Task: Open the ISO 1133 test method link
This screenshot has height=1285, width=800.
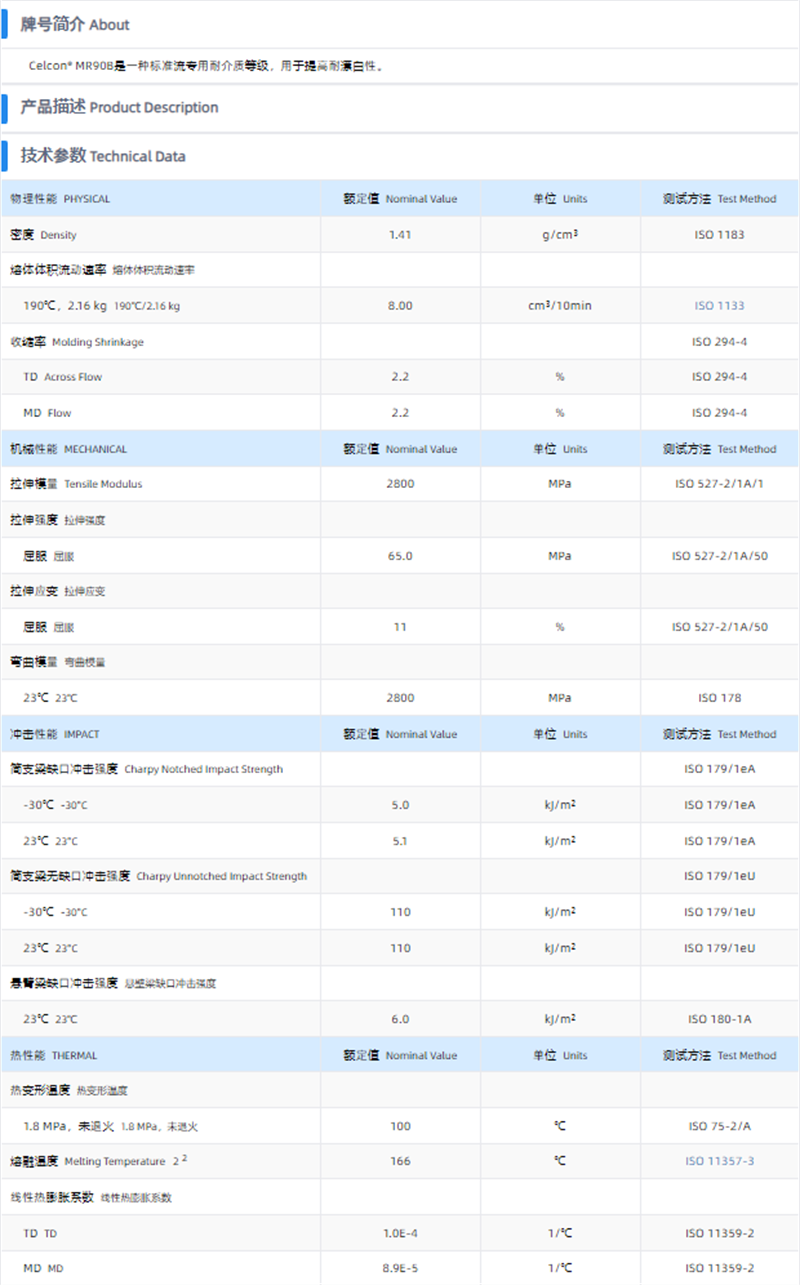Action: (719, 305)
